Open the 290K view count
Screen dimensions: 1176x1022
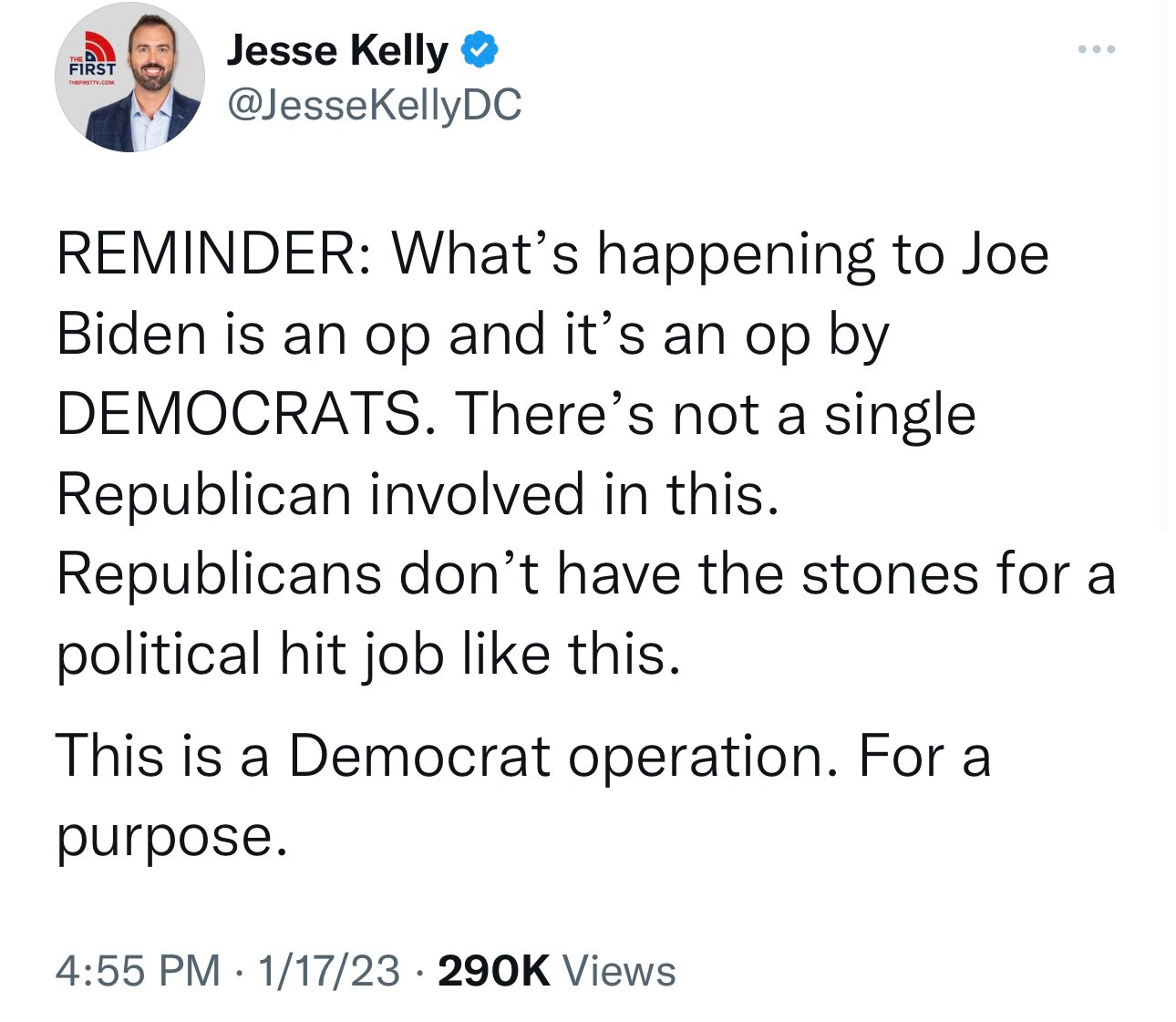494,970
